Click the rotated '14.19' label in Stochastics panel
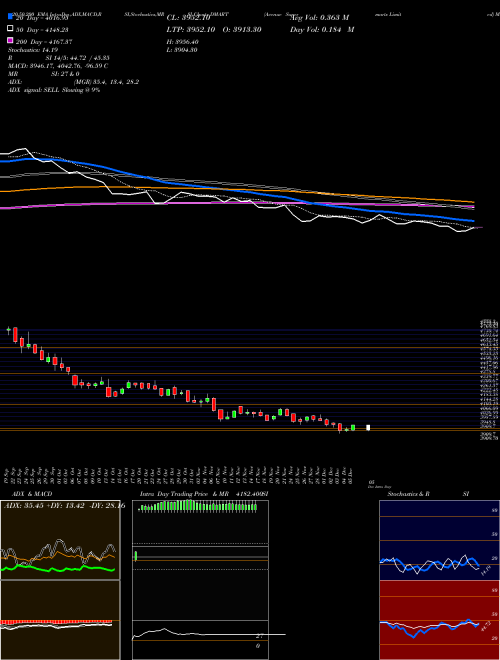This screenshot has height=660, width=500. [486, 570]
